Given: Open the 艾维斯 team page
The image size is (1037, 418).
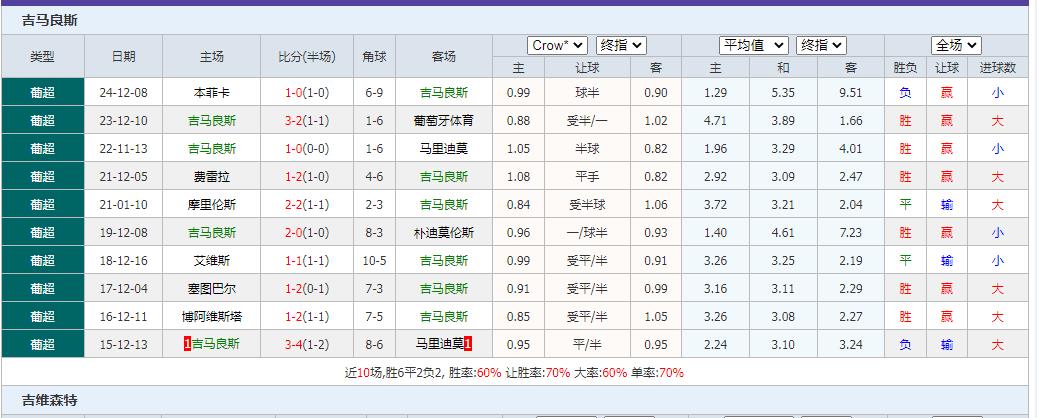Looking at the screenshot, I should 212,260.
